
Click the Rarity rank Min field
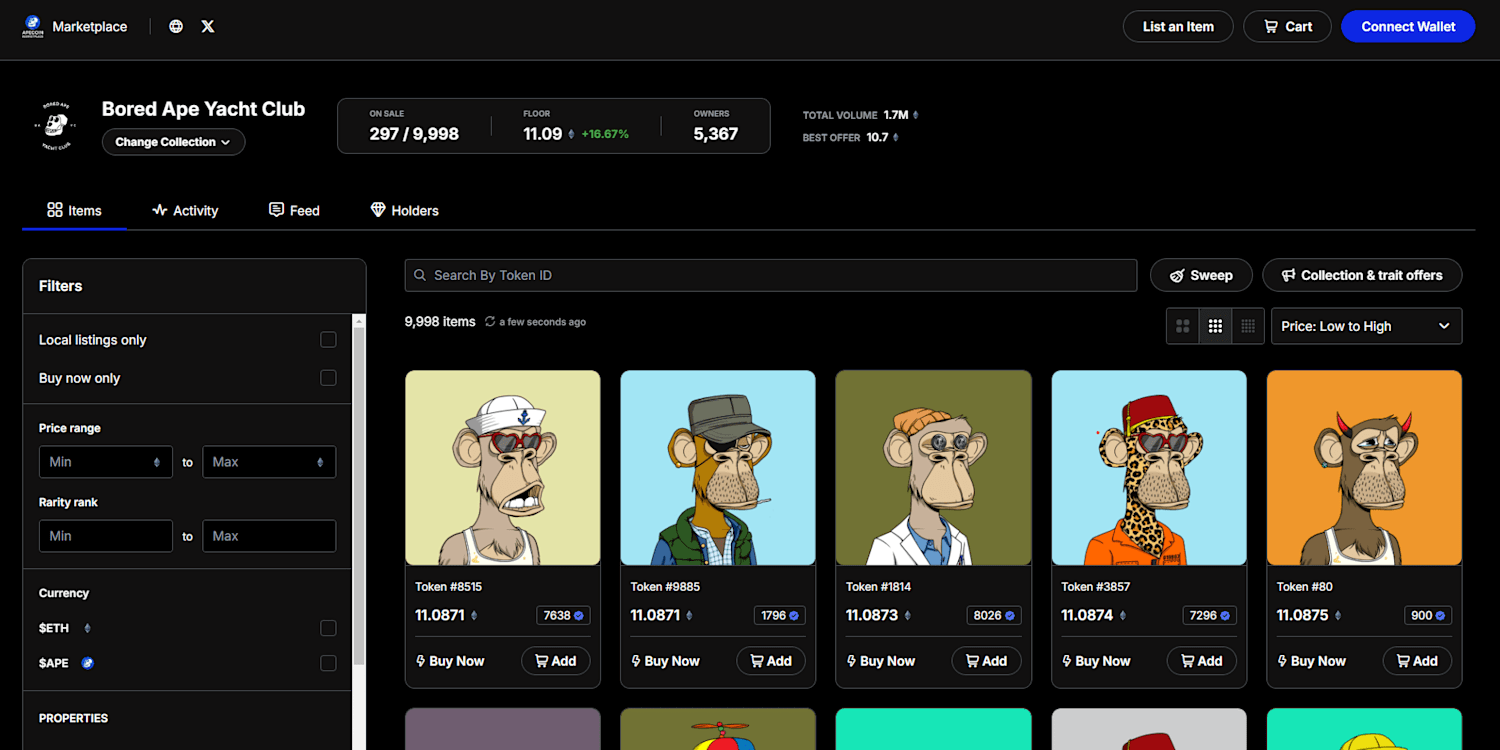click(106, 536)
